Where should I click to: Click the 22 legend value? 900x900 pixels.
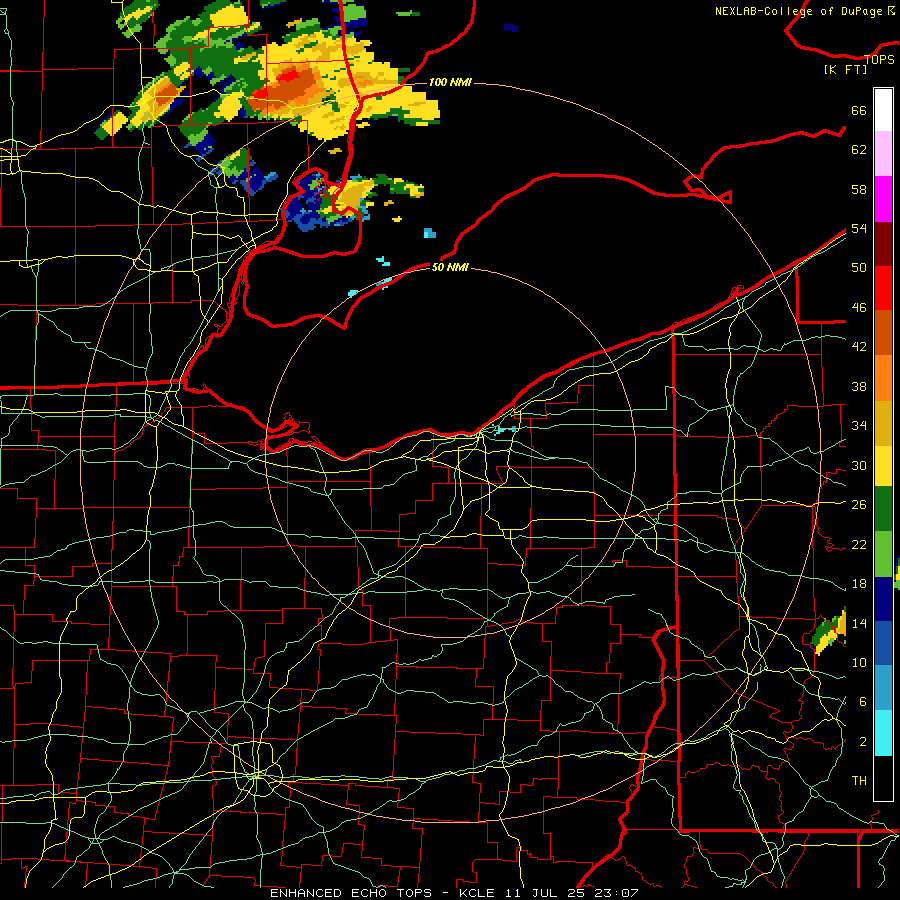tap(859, 544)
